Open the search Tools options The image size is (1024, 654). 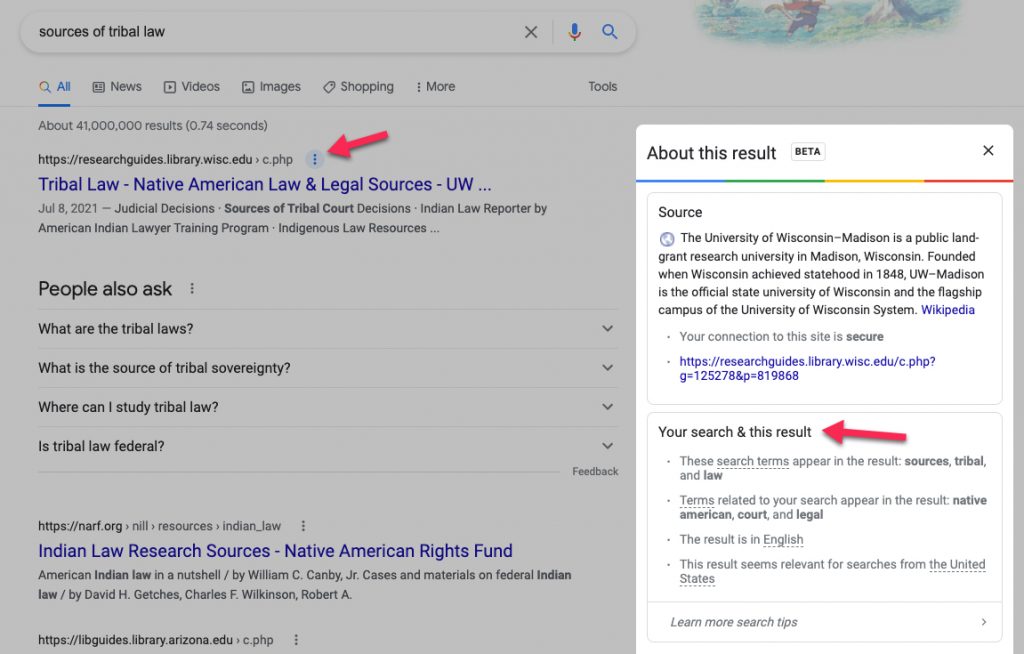(602, 87)
